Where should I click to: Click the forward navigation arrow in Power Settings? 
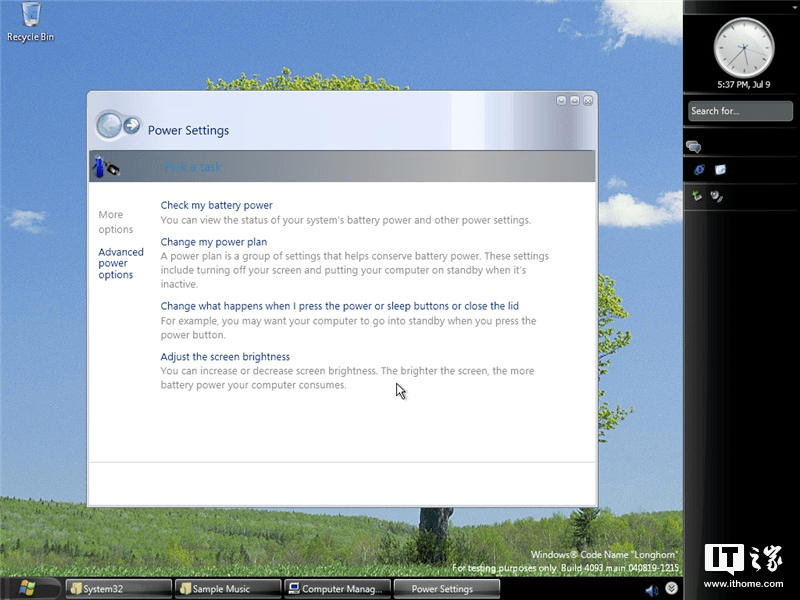(x=131, y=123)
